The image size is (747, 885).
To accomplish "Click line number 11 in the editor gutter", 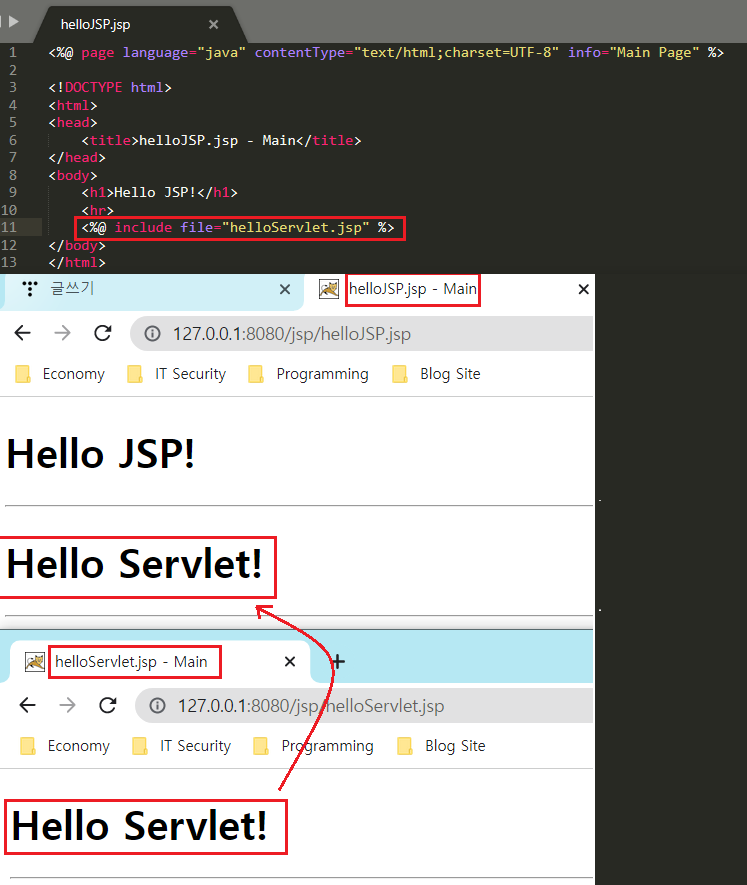I will point(9,227).
